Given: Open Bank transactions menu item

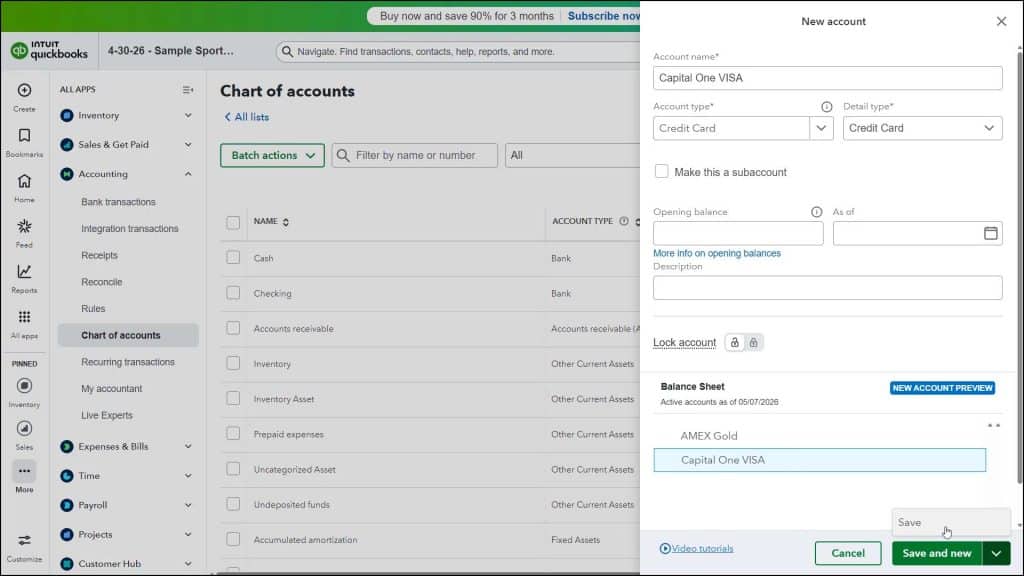Looking at the screenshot, I should click(x=118, y=202).
